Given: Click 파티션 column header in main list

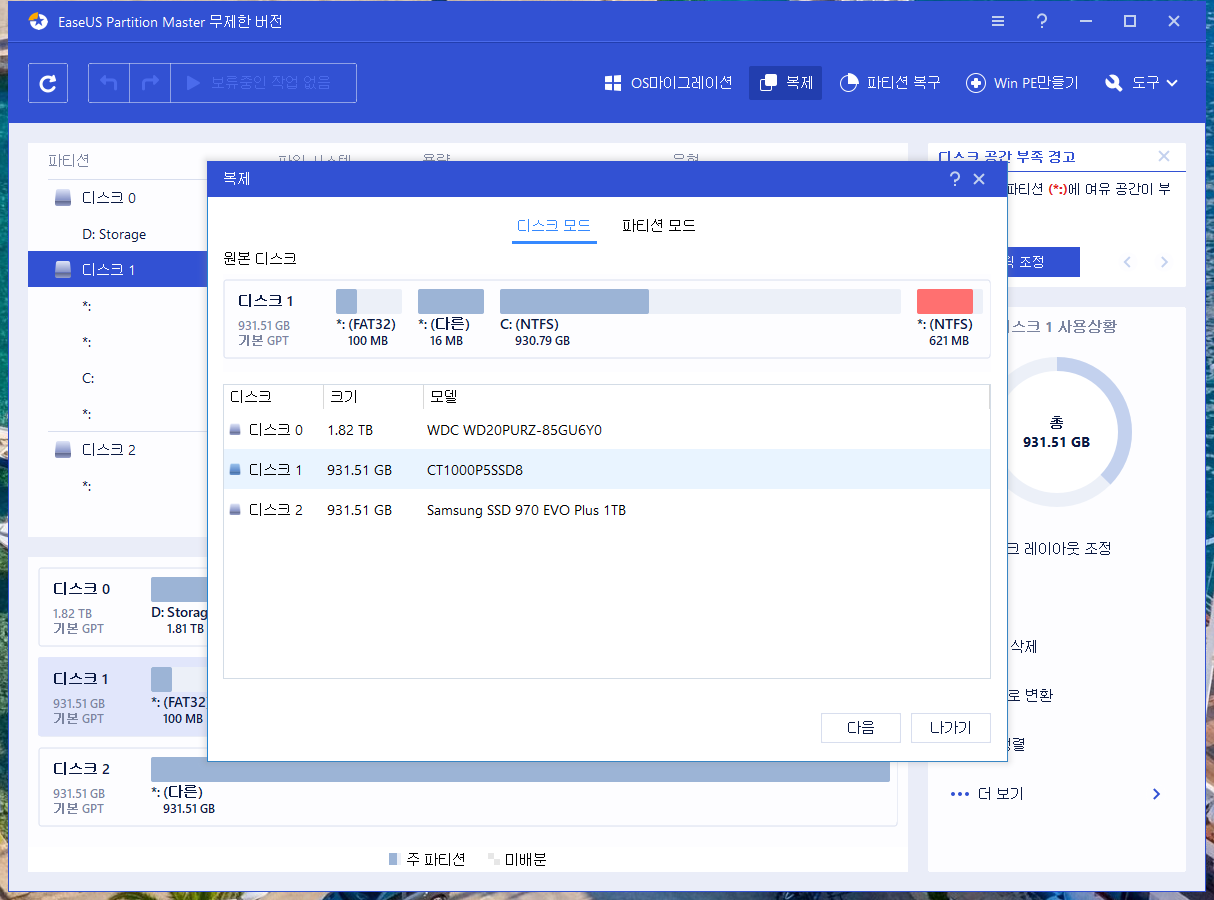Looking at the screenshot, I should click(x=69, y=160).
